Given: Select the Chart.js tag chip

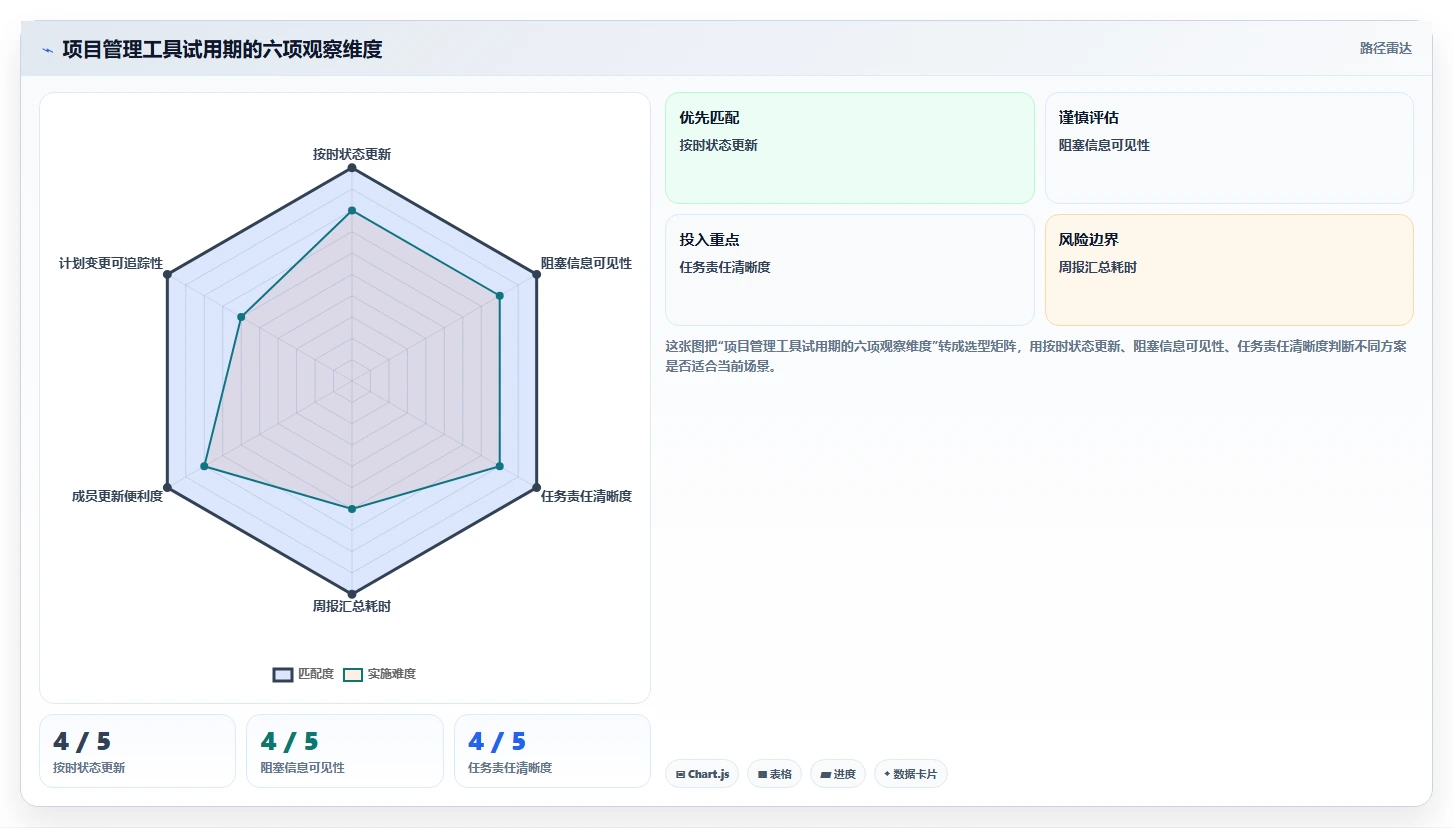Looking at the screenshot, I should pyautogui.click(x=702, y=774).
